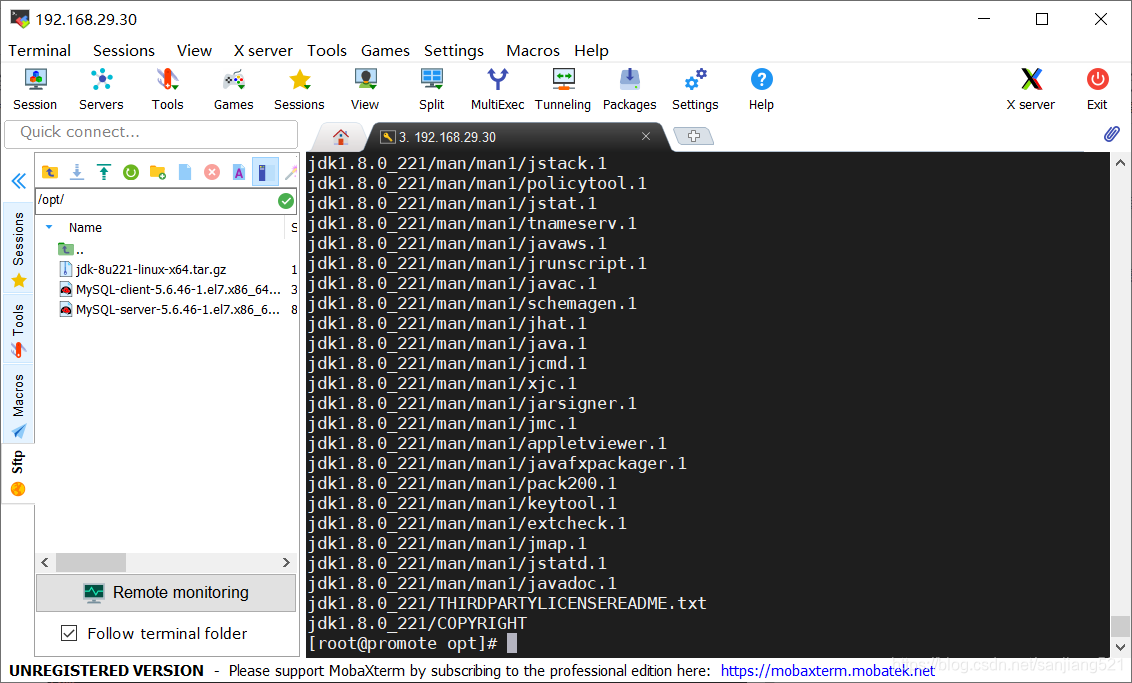Open the Terminal menu
The width and height of the screenshot is (1132, 683).
click(40, 51)
